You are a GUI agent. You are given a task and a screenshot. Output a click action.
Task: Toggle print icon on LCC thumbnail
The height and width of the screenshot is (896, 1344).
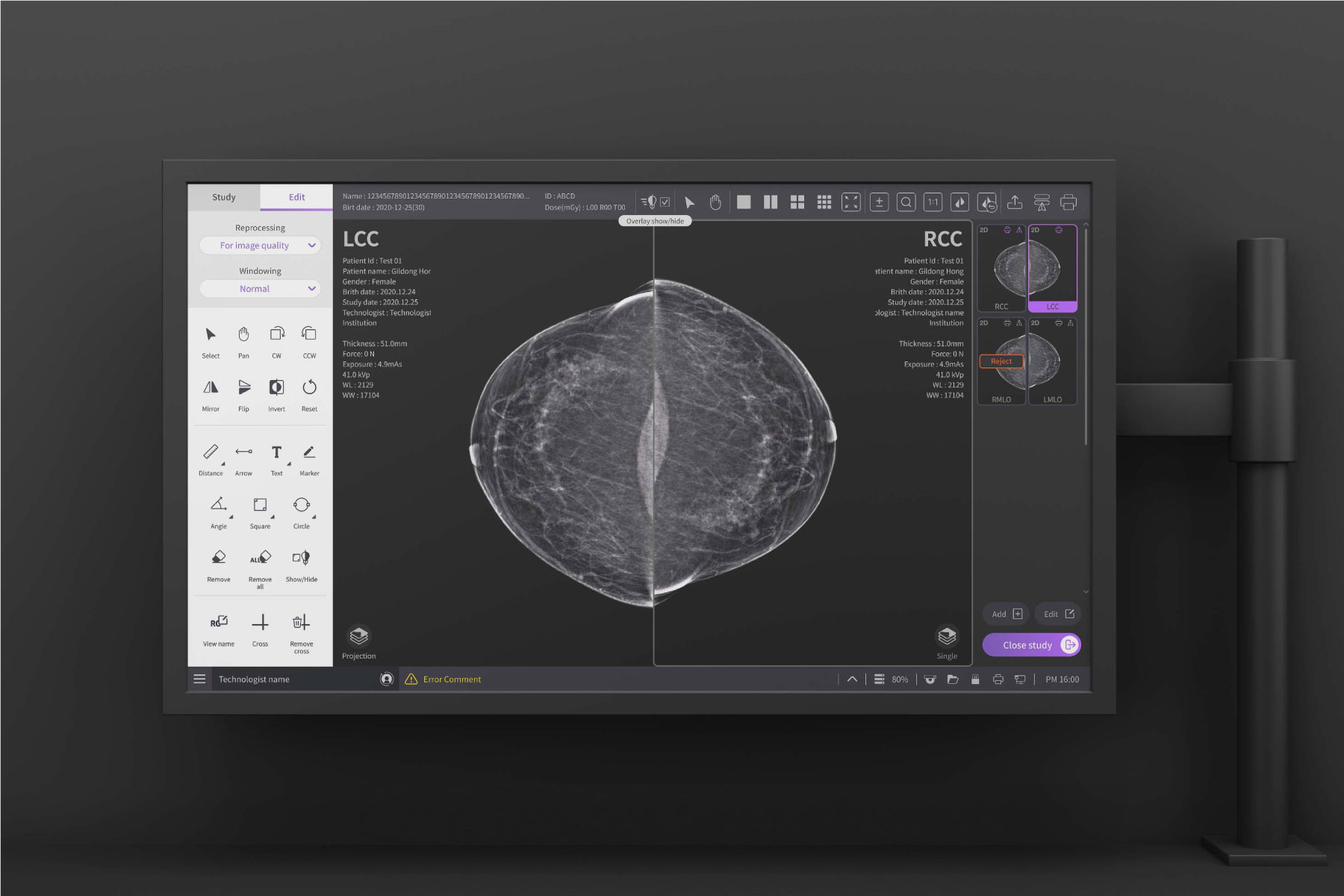coord(1059,230)
